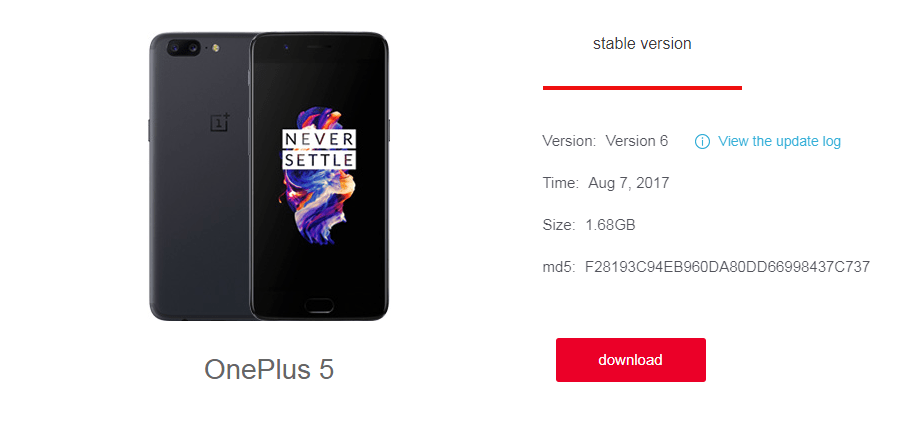Click the Aug 7, 2017 release date
Viewport: 922px width, 431px height.
(x=629, y=183)
